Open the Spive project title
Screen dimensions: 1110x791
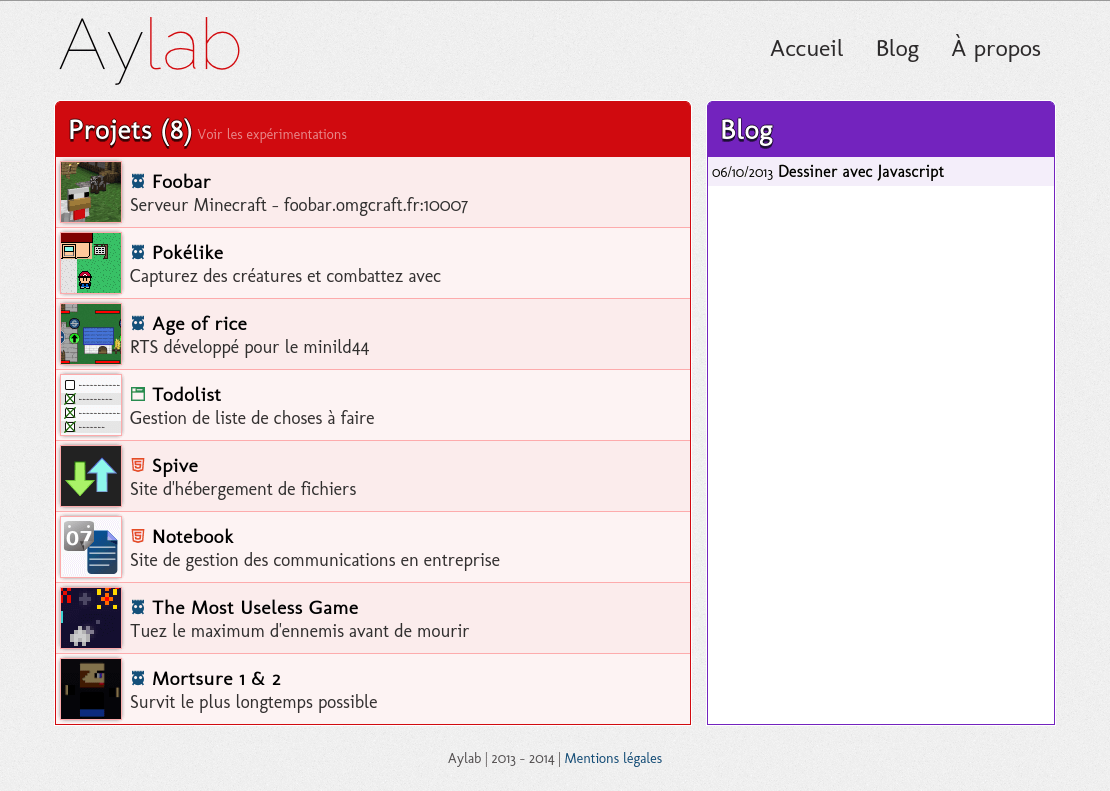(175, 466)
